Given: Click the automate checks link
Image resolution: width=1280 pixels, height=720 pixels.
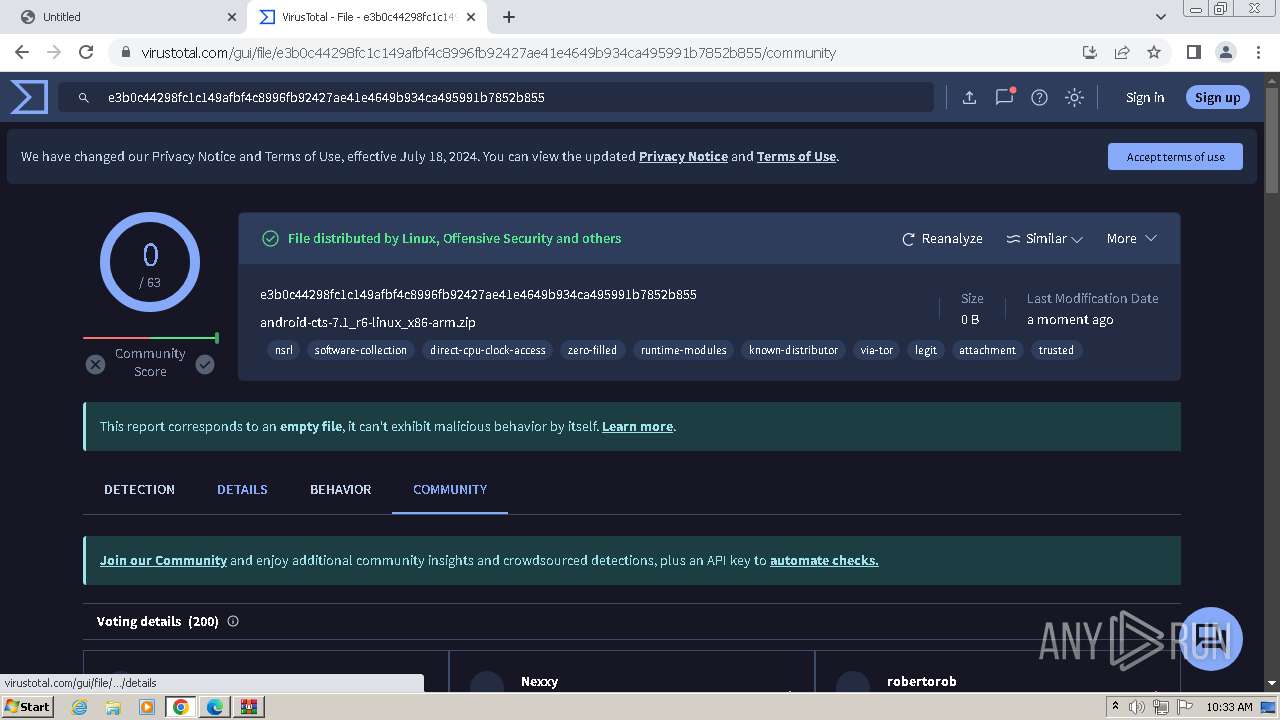Looking at the screenshot, I should 824,560.
